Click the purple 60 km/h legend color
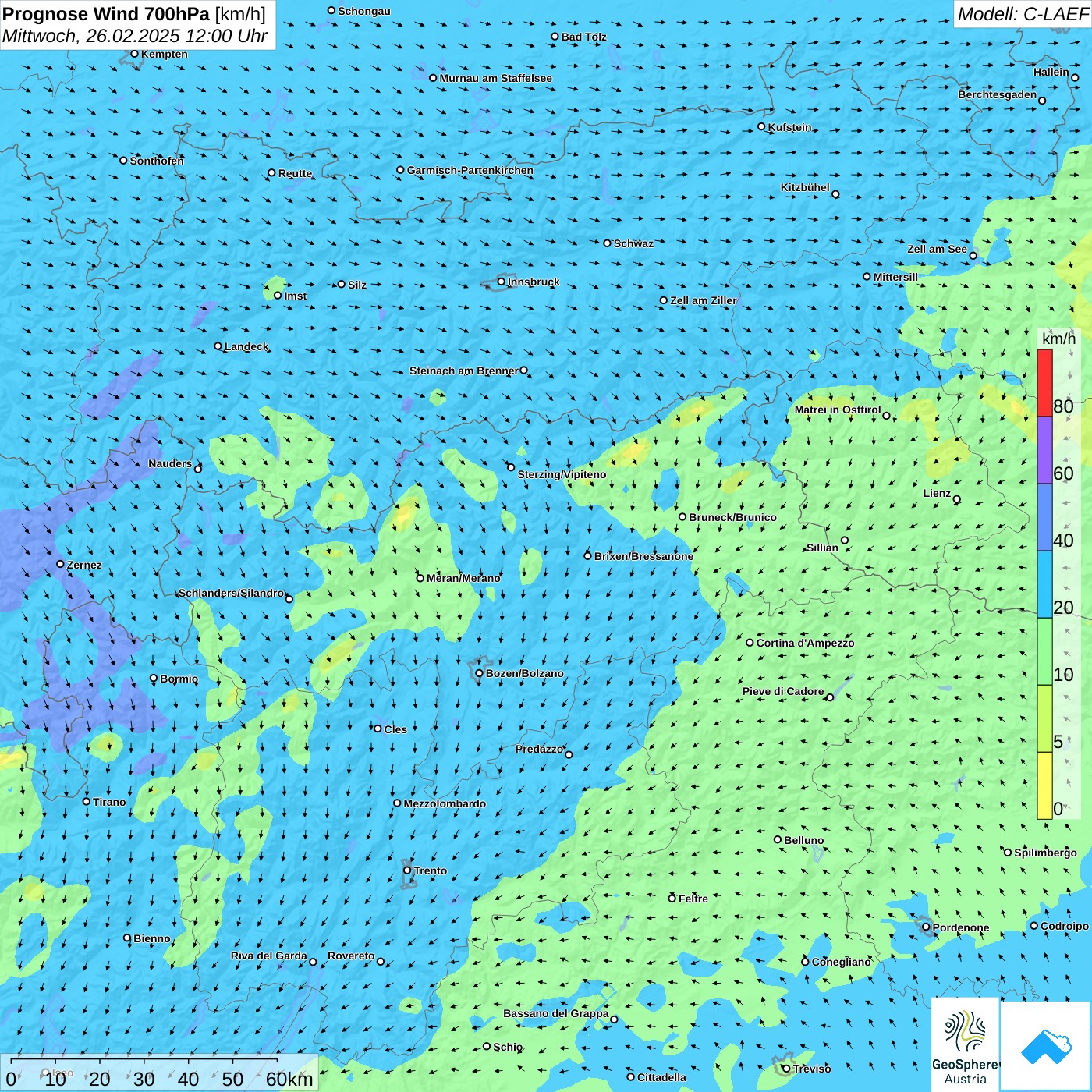Viewport: 1092px width, 1092px height. pyautogui.click(x=1044, y=450)
